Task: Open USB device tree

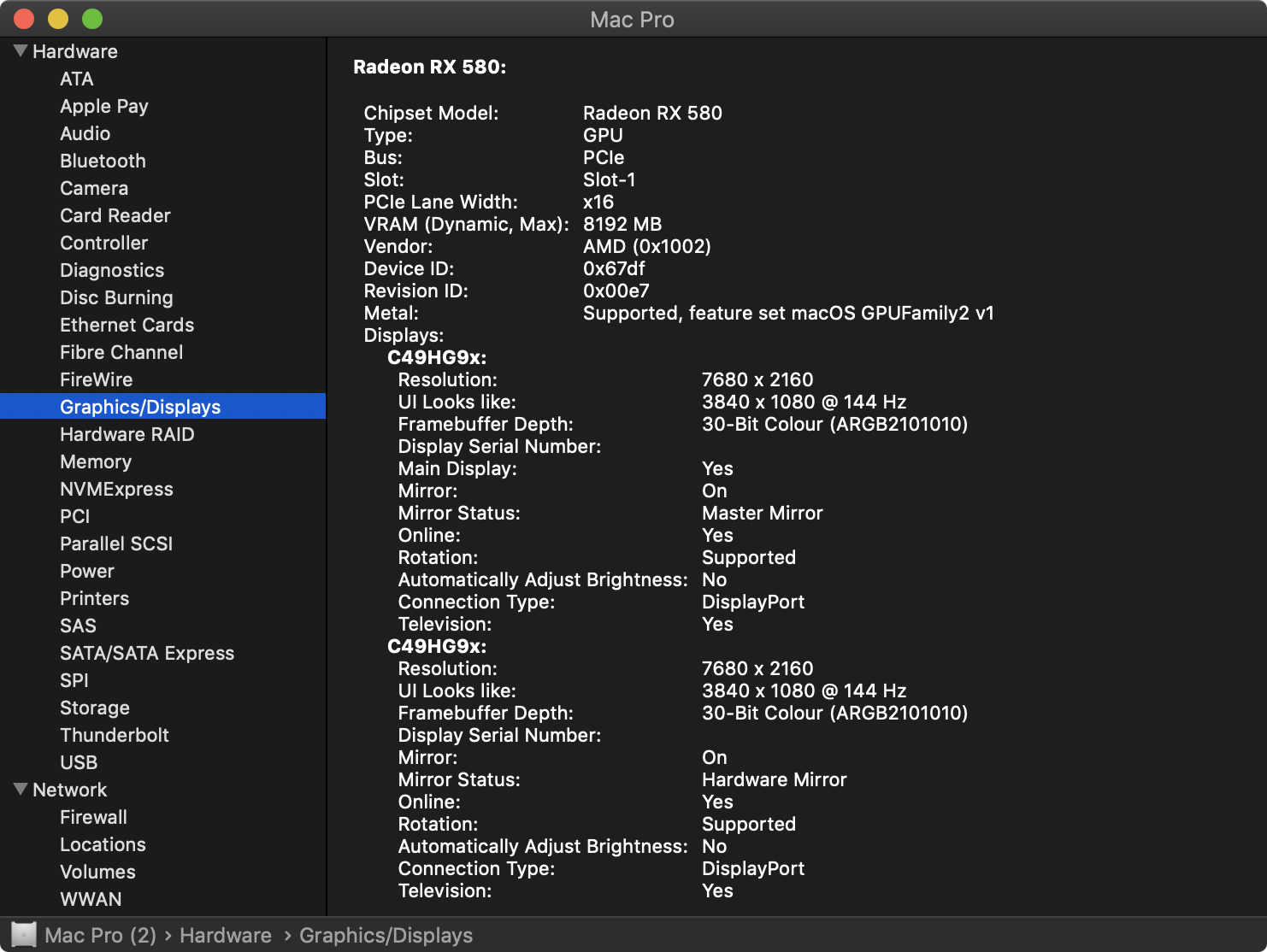Action: pyautogui.click(x=79, y=762)
